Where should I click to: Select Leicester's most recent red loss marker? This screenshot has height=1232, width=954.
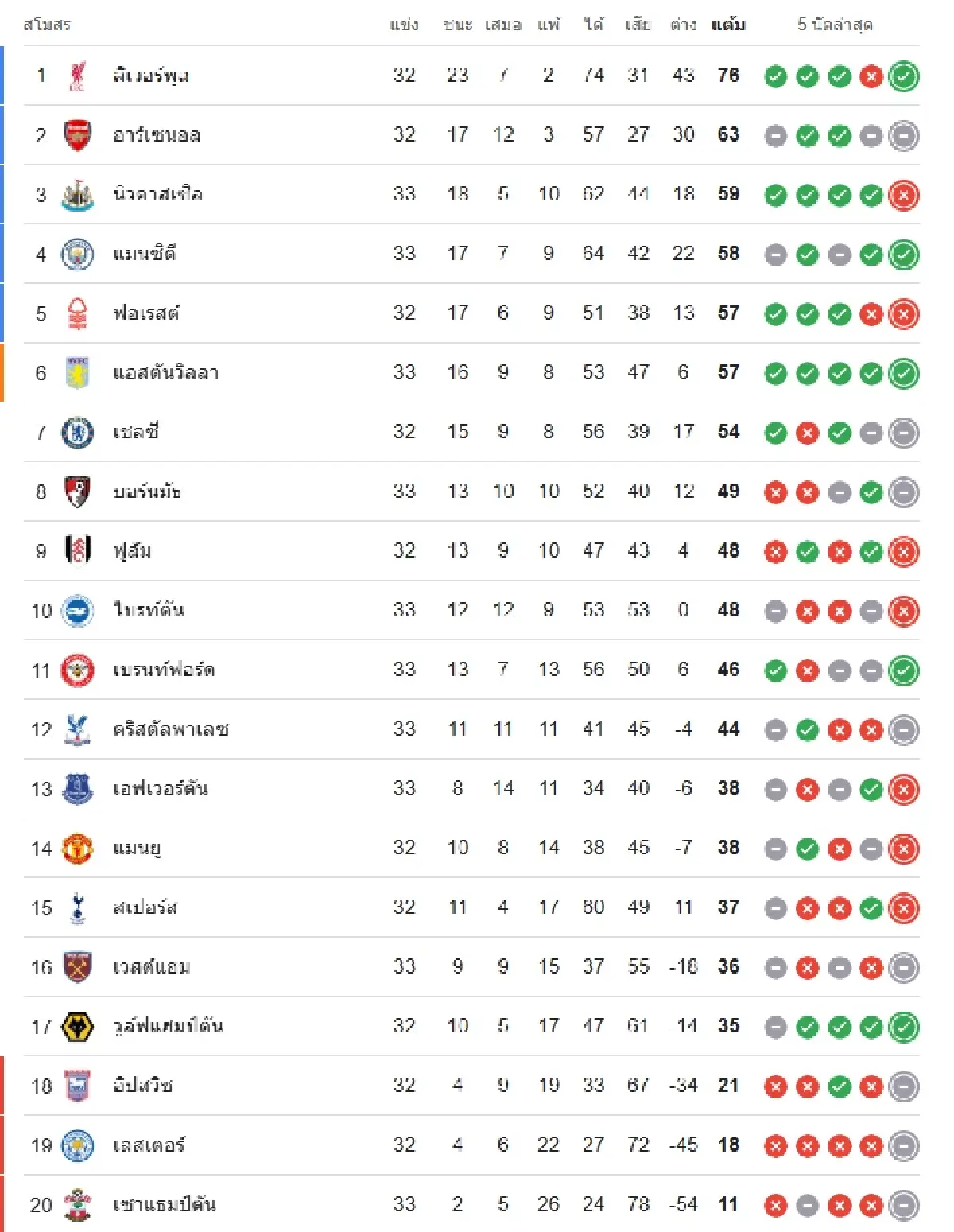pyautogui.click(x=871, y=1145)
